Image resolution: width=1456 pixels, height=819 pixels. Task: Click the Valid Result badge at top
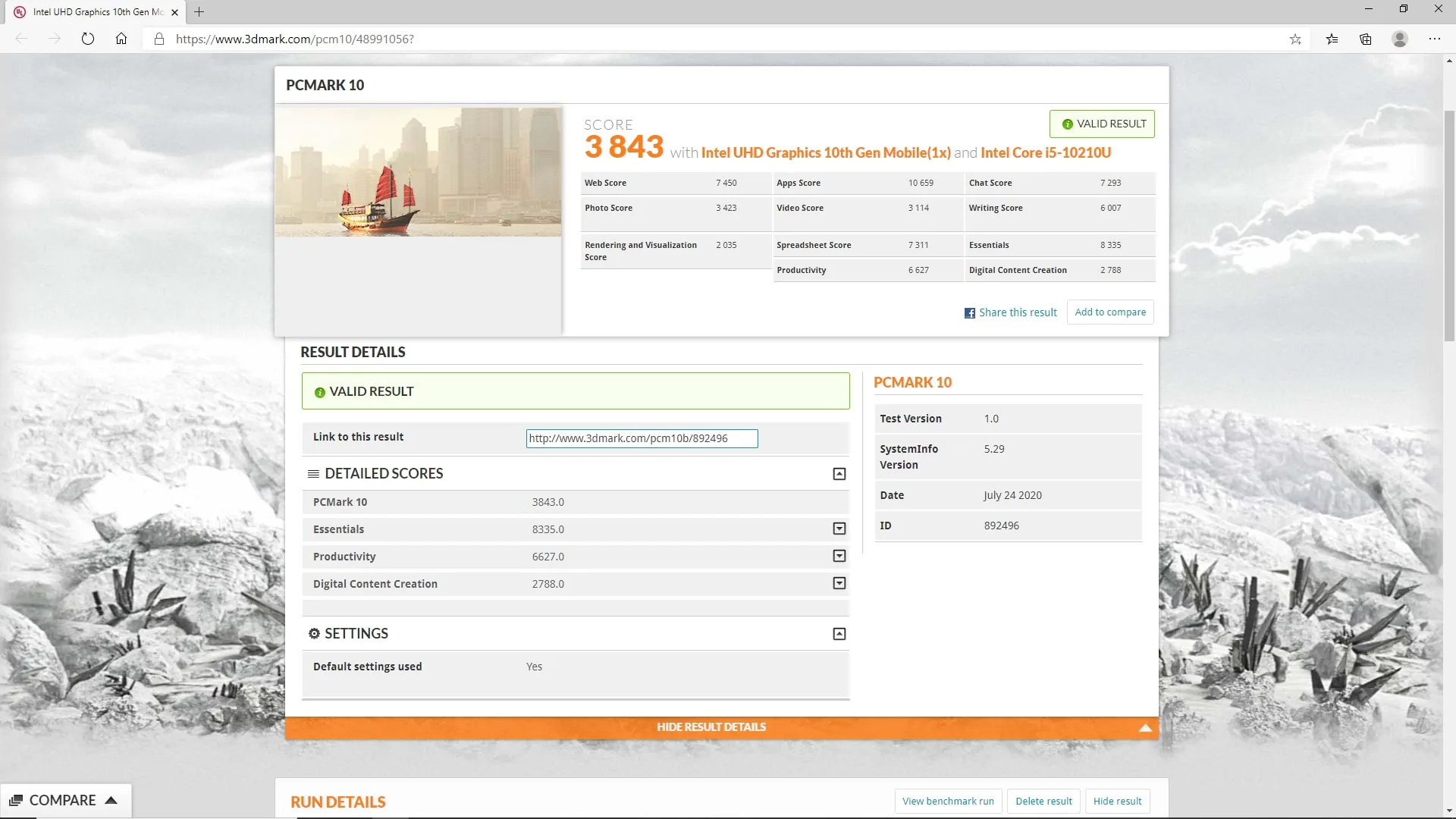[x=1102, y=124]
